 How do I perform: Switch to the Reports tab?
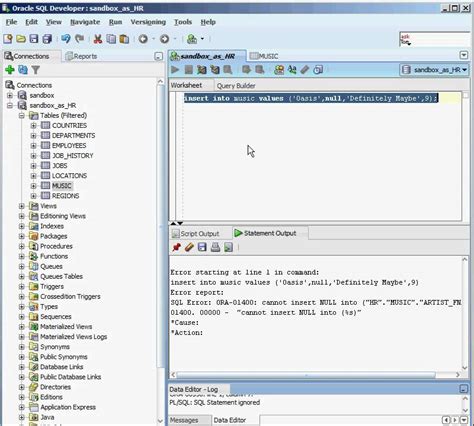tap(81, 56)
